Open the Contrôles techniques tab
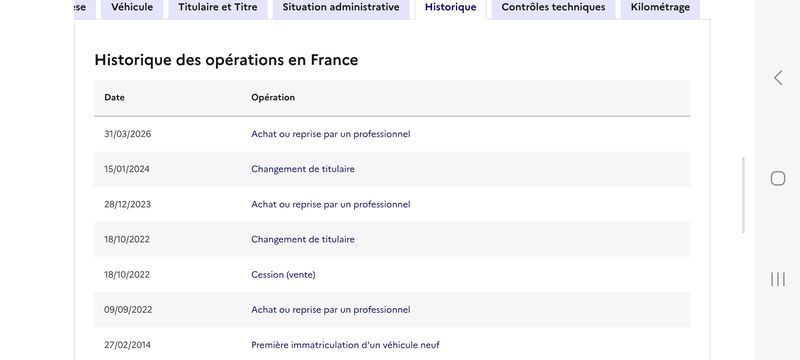Viewport: 800px width, 360px height. [554, 8]
